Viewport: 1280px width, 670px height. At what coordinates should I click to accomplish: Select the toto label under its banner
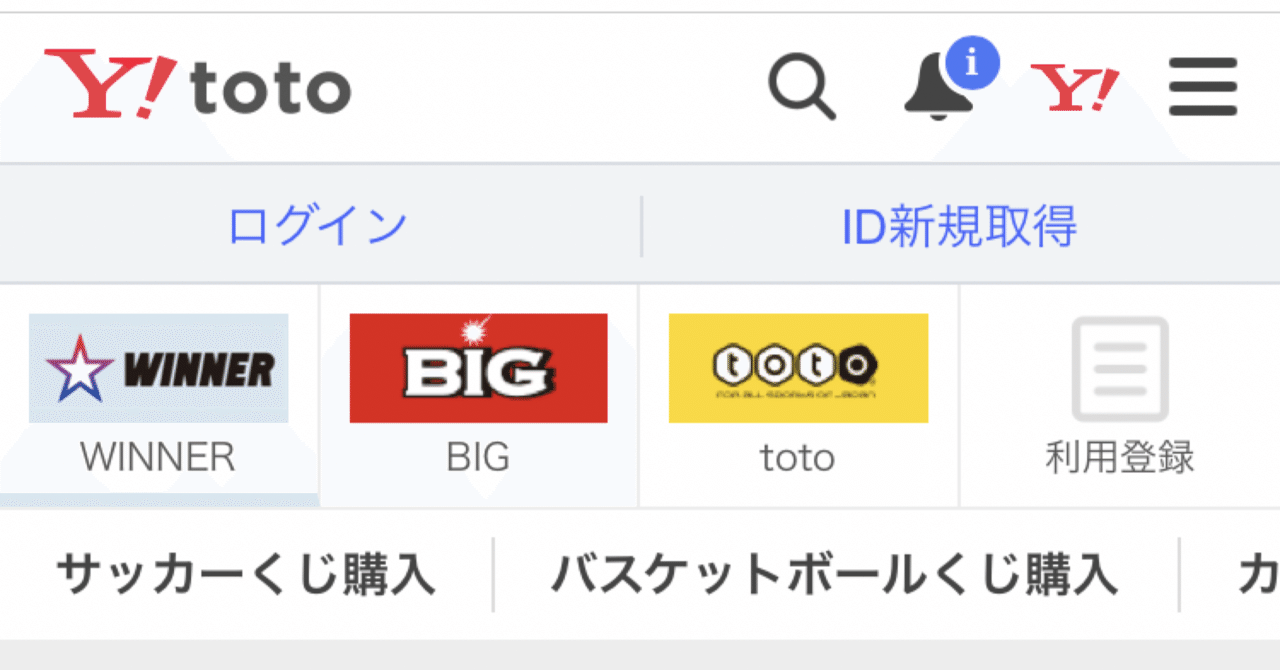click(x=798, y=457)
